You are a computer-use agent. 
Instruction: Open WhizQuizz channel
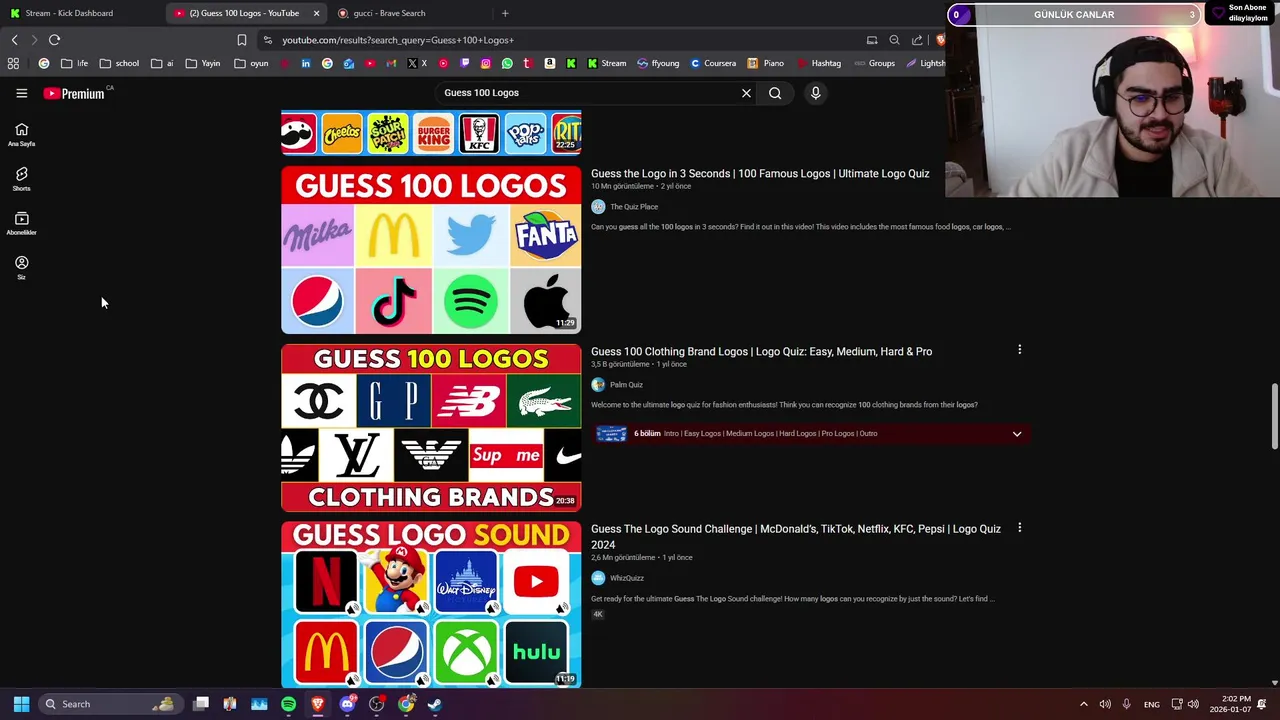pos(627,578)
